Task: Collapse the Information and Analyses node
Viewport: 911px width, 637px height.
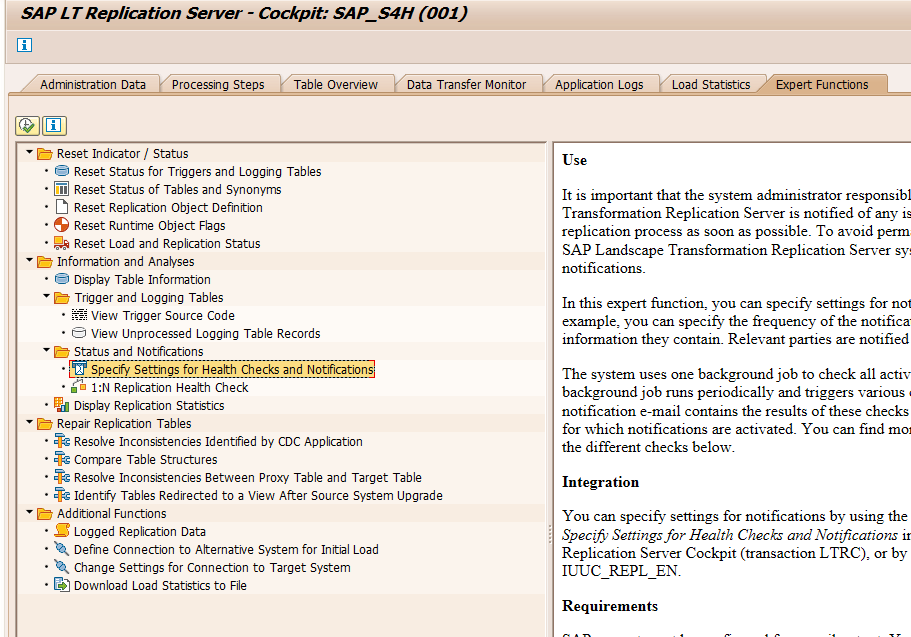Action: pyautogui.click(x=29, y=260)
